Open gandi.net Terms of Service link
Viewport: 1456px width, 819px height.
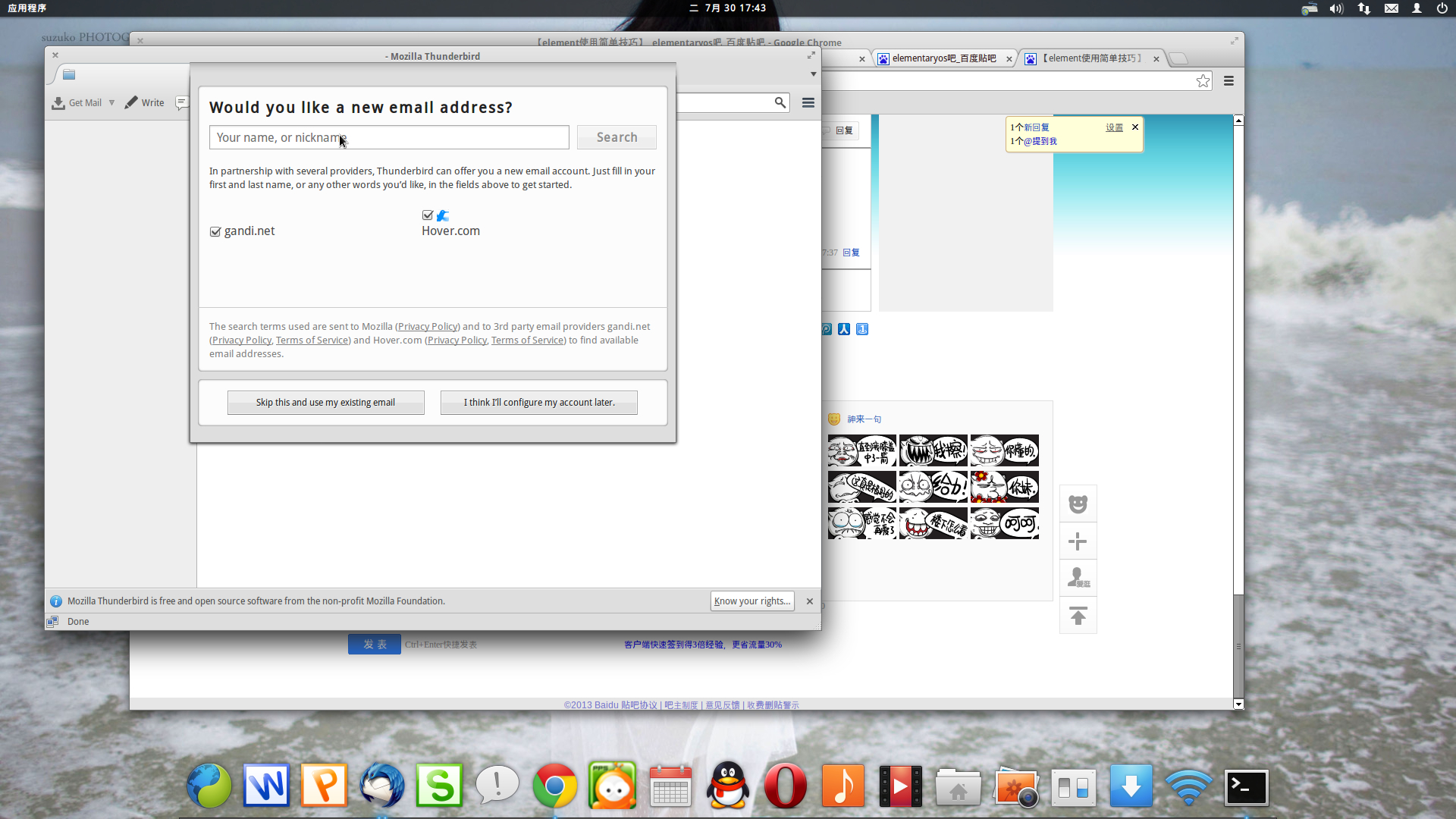pos(312,340)
